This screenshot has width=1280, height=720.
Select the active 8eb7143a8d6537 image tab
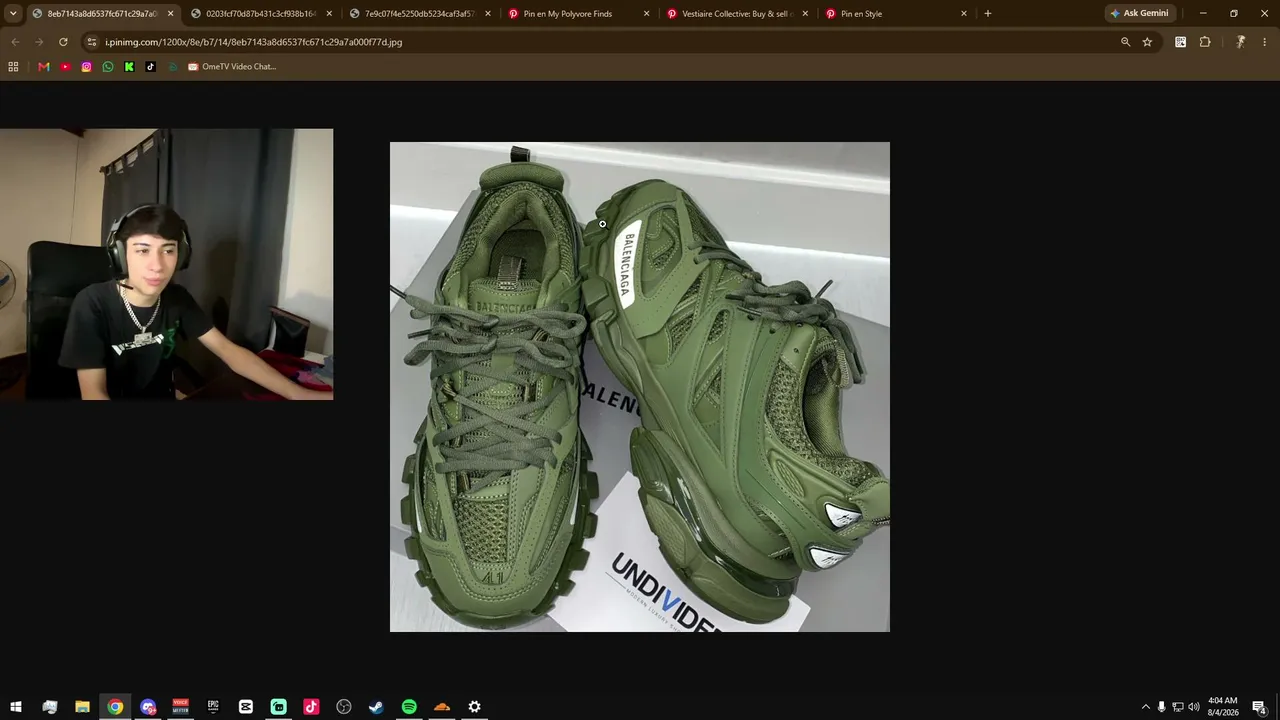click(x=103, y=14)
